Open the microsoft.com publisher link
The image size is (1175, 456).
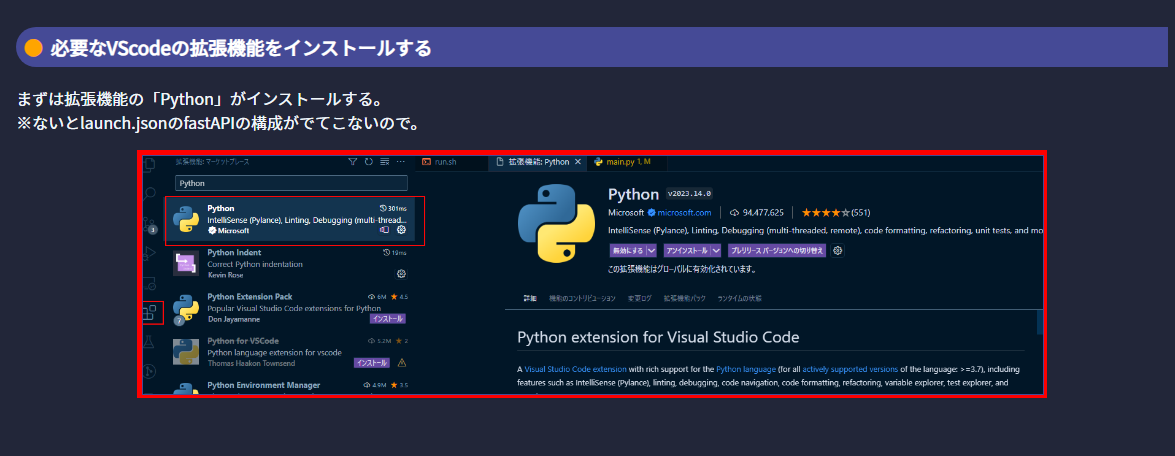pos(685,213)
